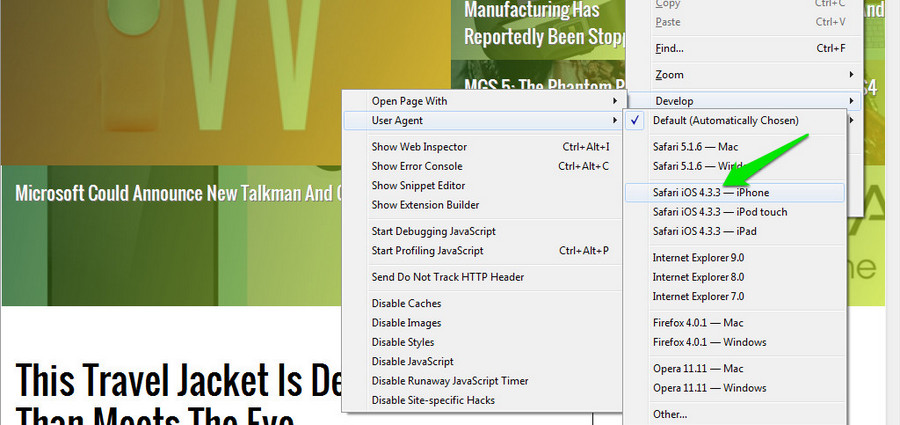The image size is (900, 425).
Task: Expand the Zoom submenu arrow
Action: (x=852, y=75)
